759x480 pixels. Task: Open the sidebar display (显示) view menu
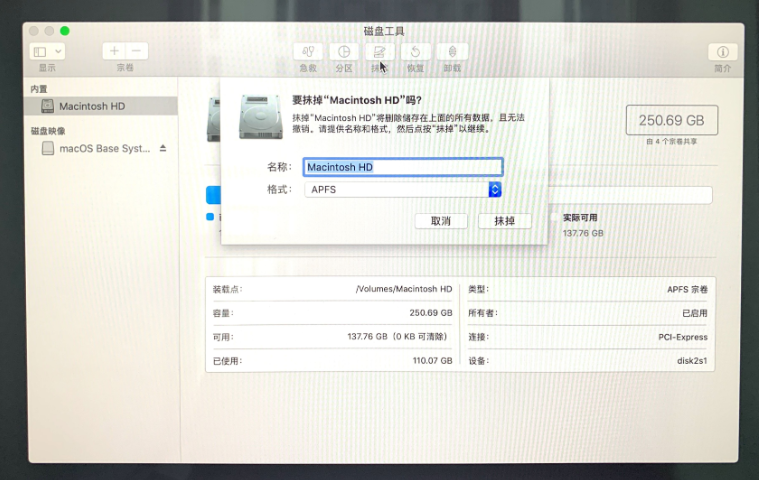[x=47, y=51]
